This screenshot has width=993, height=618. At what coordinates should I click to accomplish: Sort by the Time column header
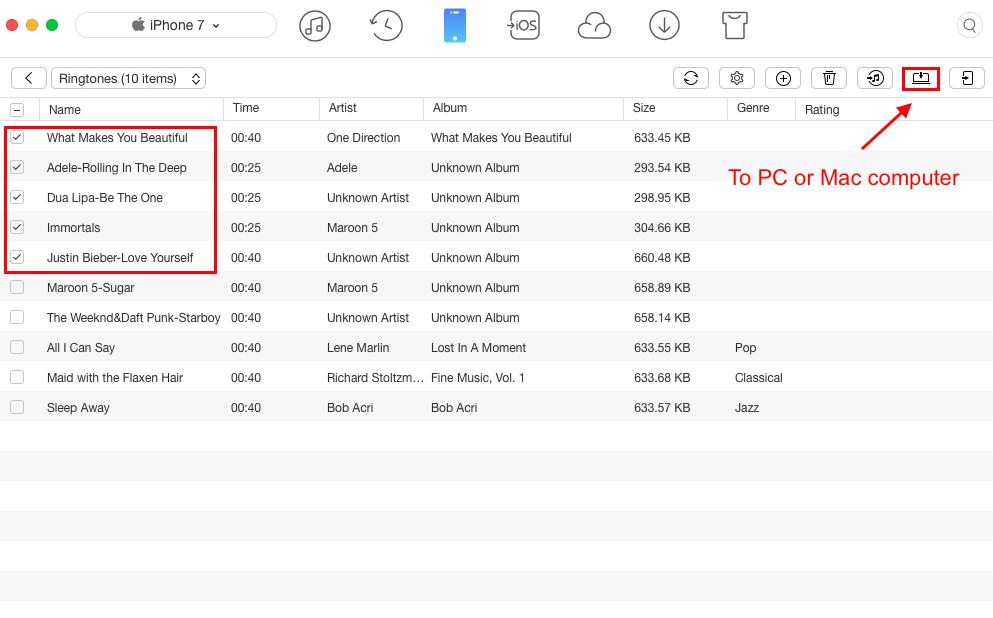(272, 108)
